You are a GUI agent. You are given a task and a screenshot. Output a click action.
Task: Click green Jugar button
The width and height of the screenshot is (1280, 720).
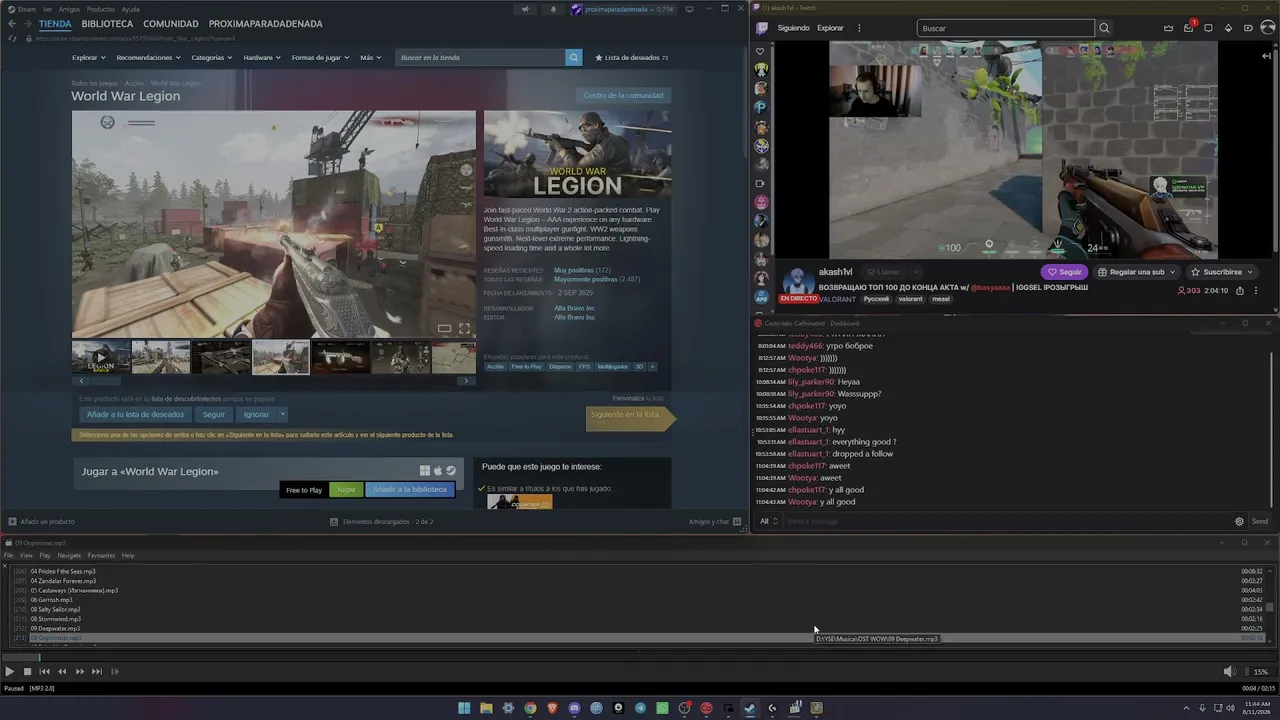click(x=346, y=490)
